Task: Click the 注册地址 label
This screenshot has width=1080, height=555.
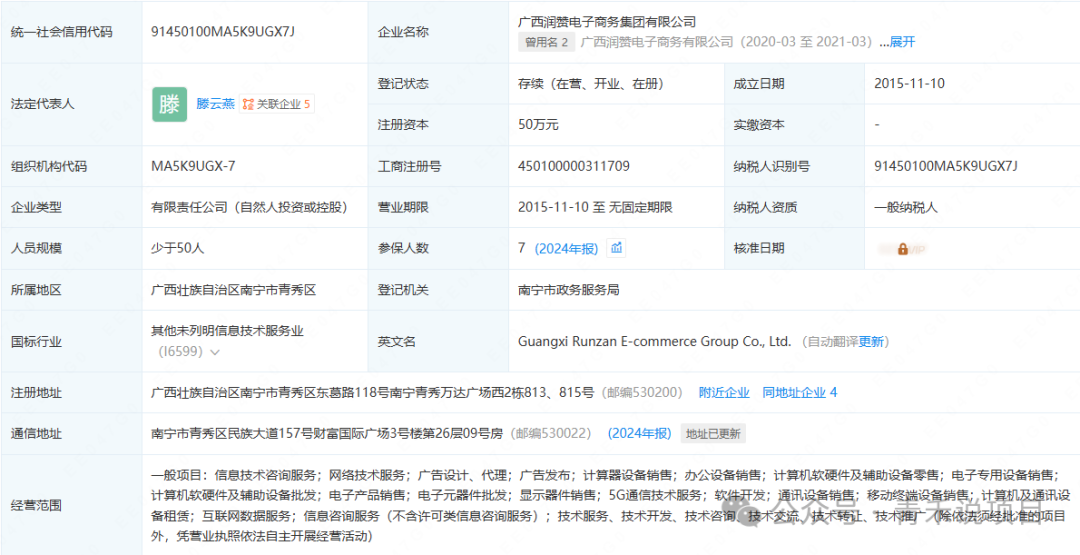Action: pyautogui.click(x=37, y=392)
